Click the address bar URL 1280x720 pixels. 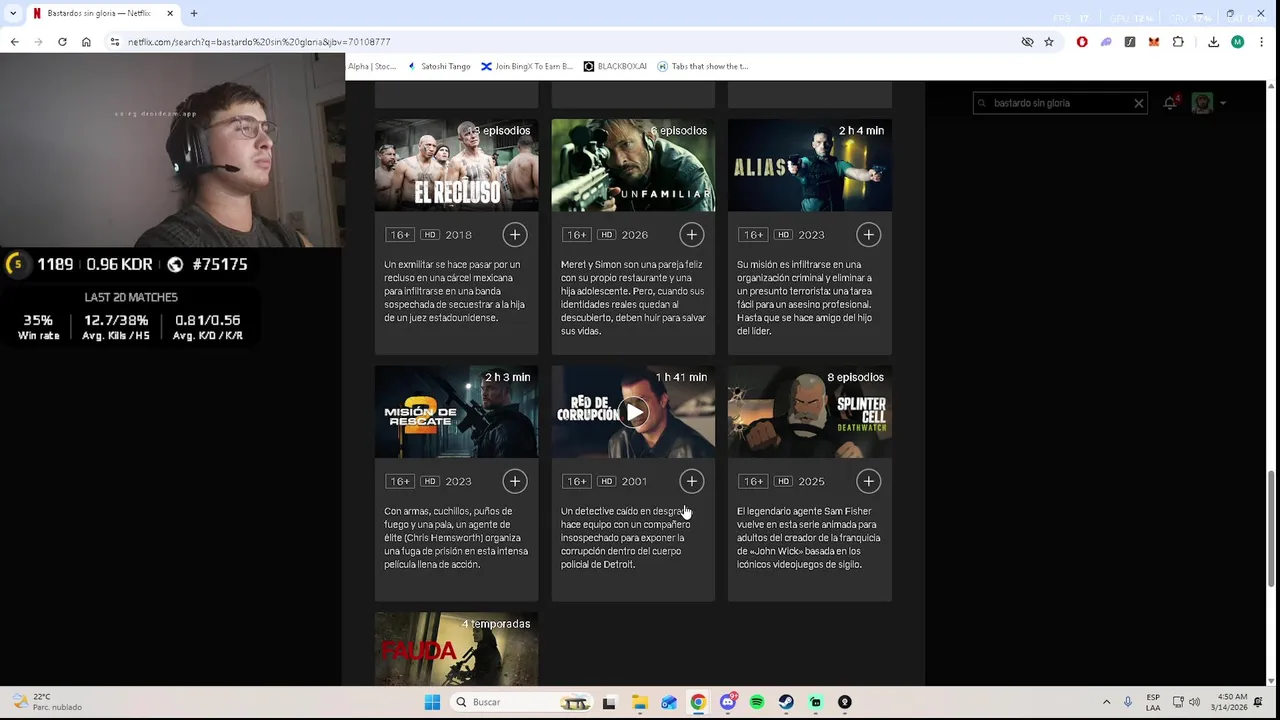pyautogui.click(x=259, y=42)
